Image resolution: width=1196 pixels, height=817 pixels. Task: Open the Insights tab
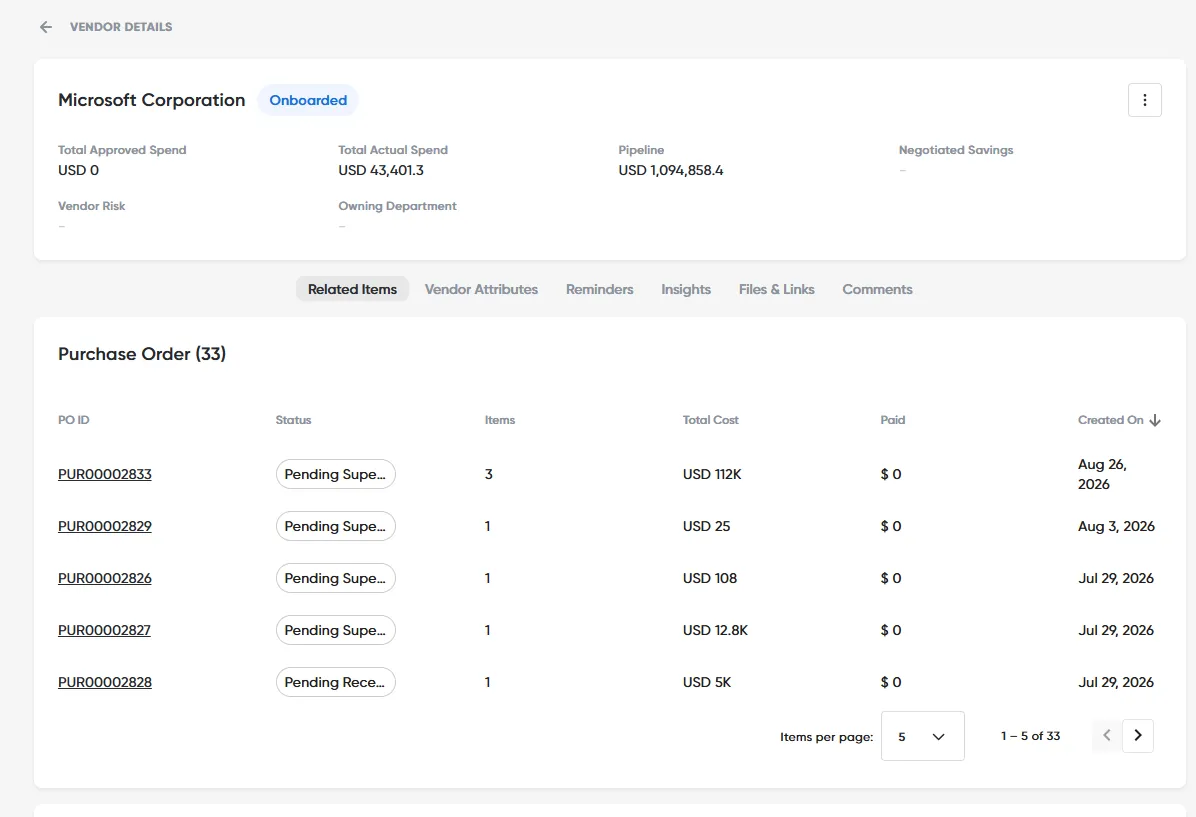(686, 289)
